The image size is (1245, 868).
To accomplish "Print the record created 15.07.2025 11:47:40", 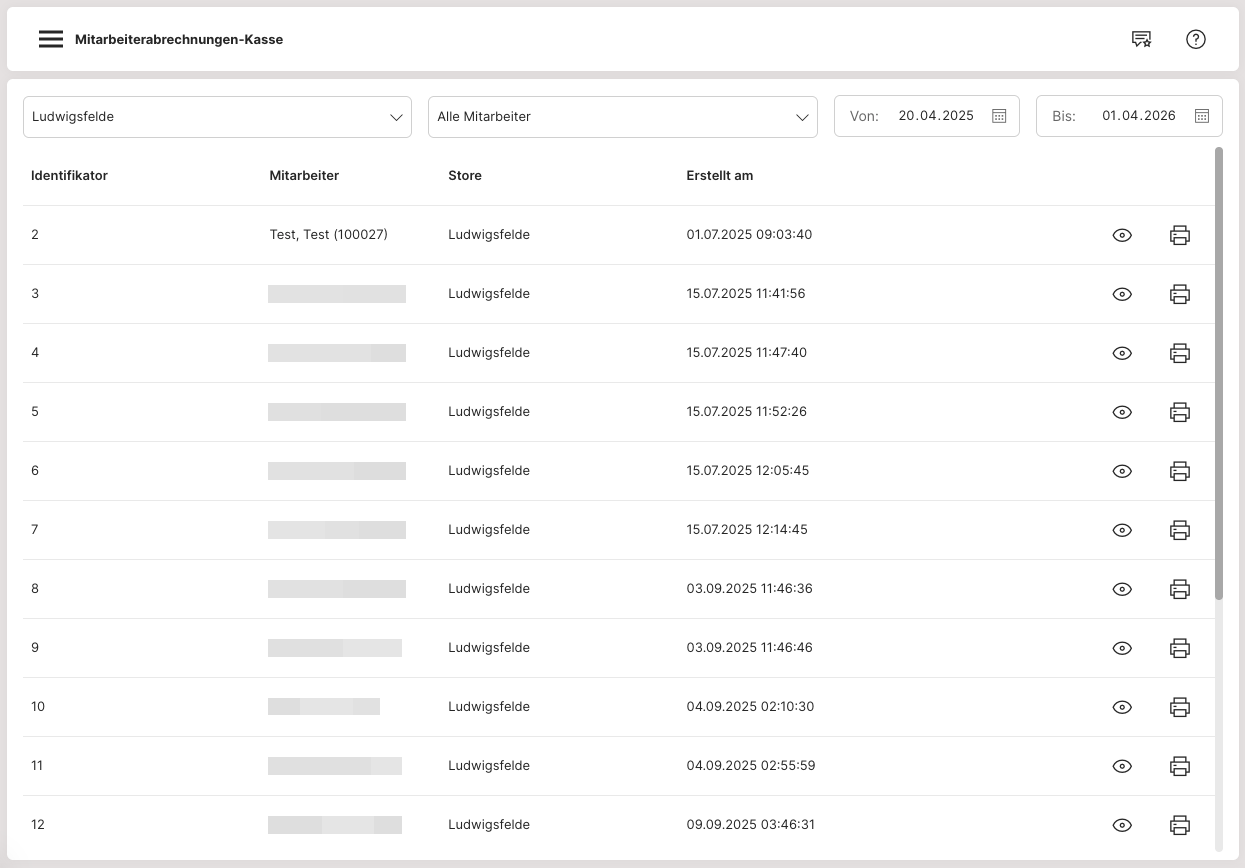I will coord(1180,353).
